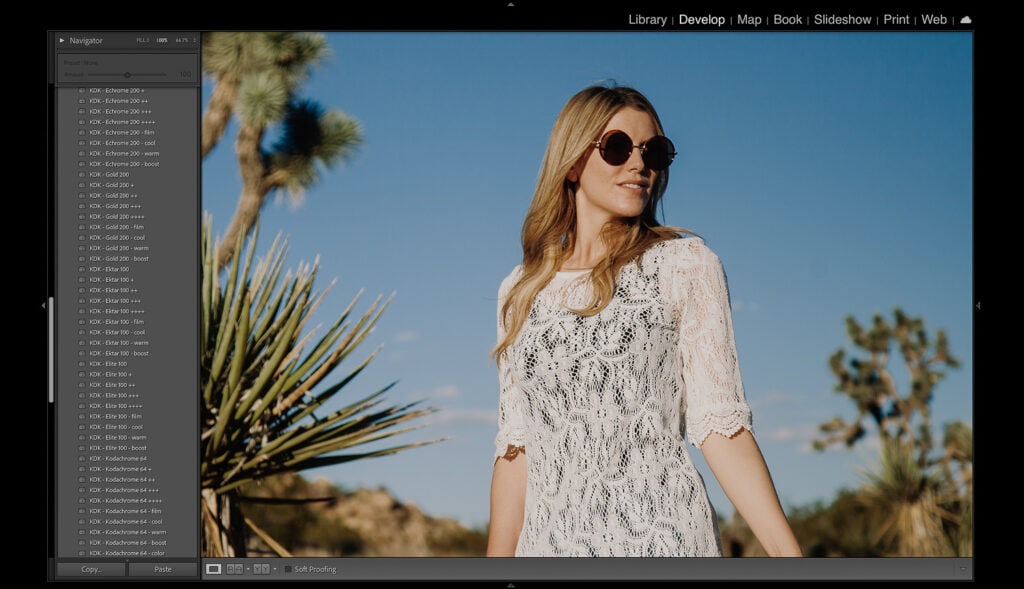
Task: Click the Before/After view icon
Action: point(234,570)
